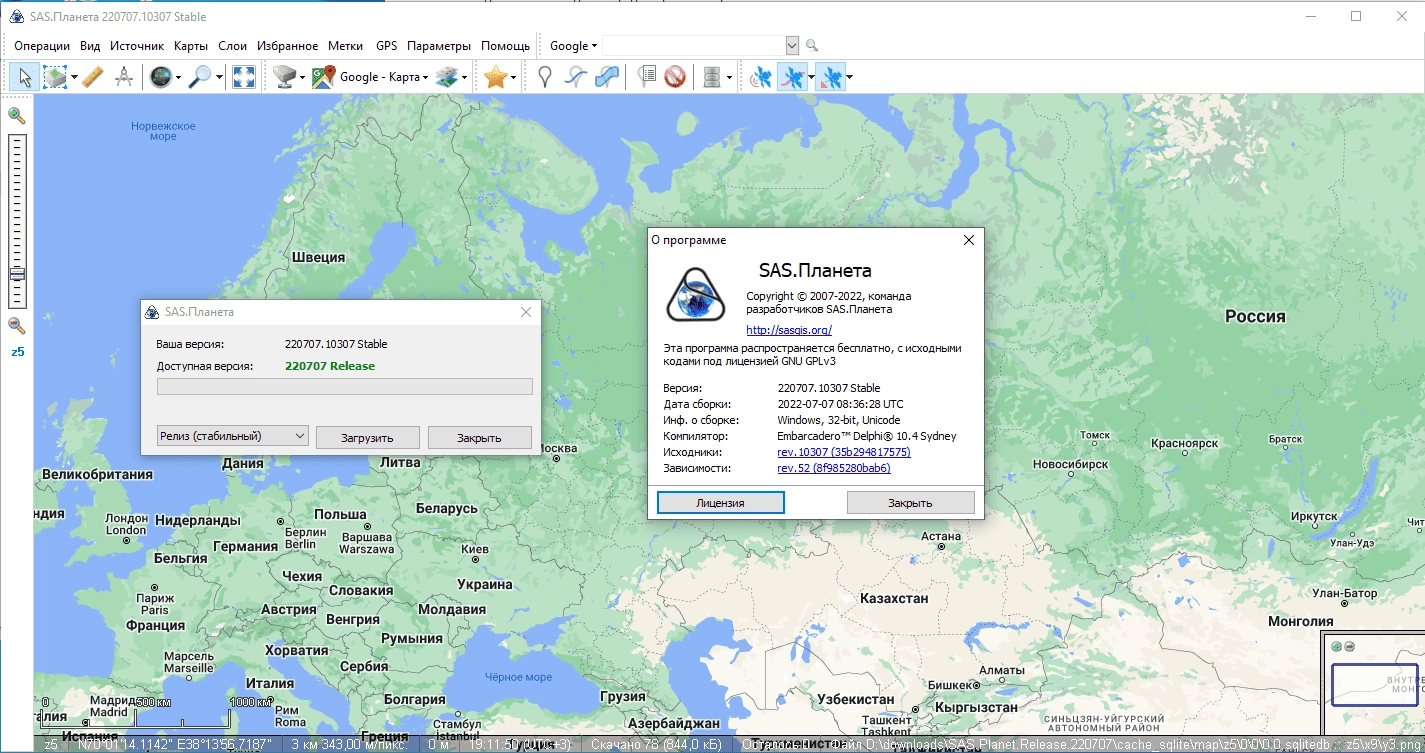
Task: Open the Вид menu
Action: click(x=90, y=46)
